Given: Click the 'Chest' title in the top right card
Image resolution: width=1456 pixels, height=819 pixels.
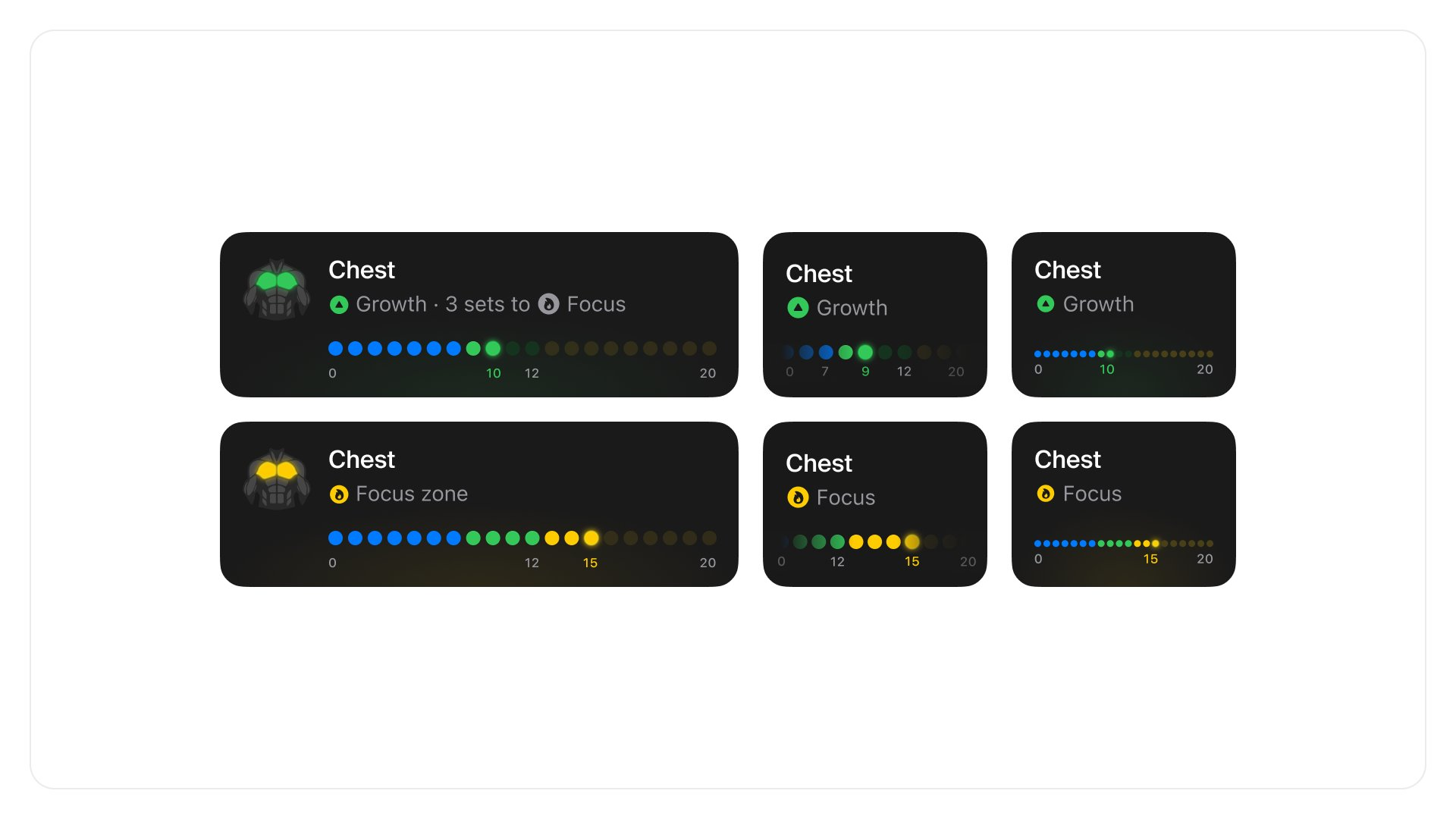Looking at the screenshot, I should (1068, 270).
